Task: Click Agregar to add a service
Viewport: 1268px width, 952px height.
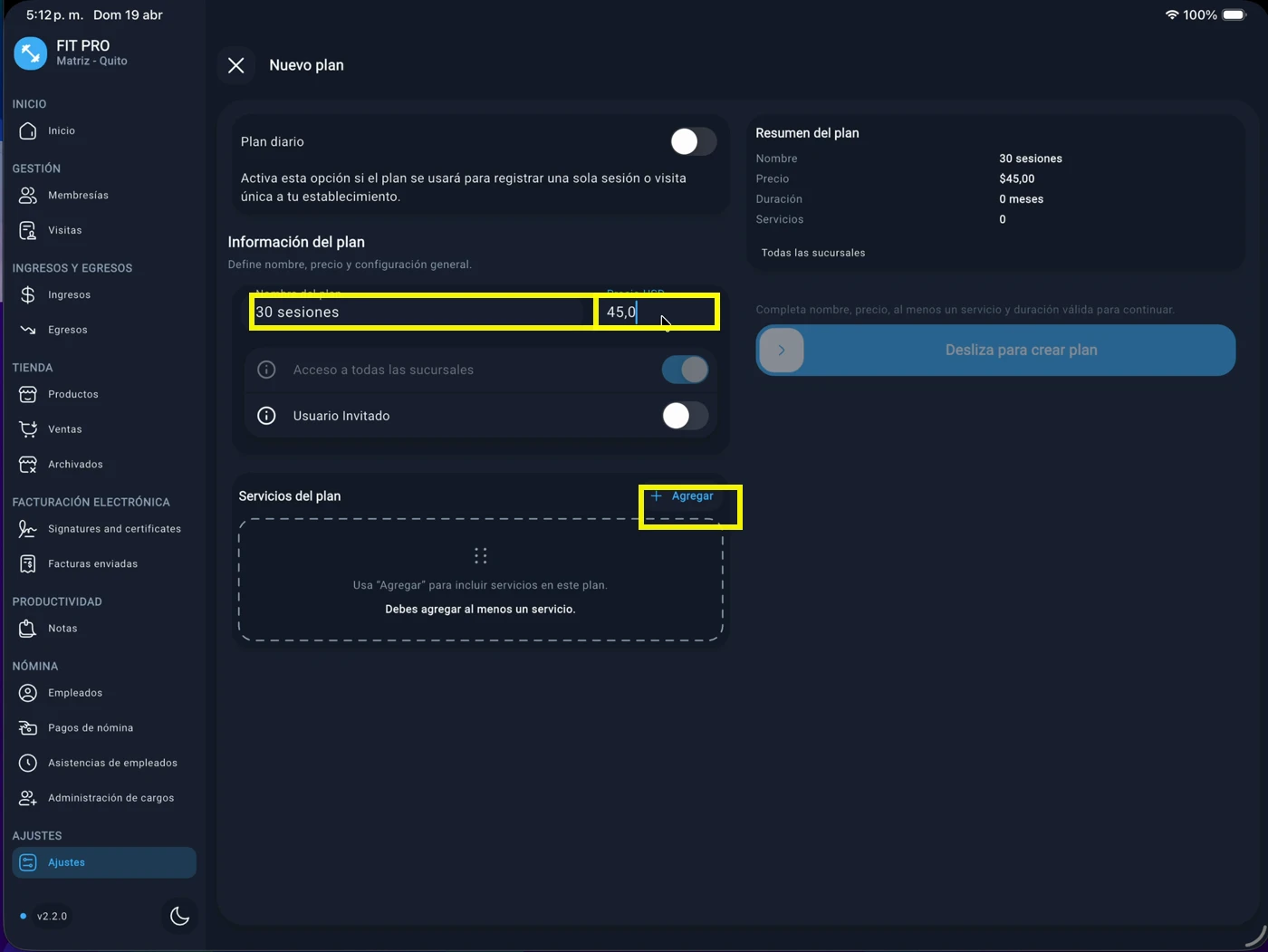Action: pos(683,496)
